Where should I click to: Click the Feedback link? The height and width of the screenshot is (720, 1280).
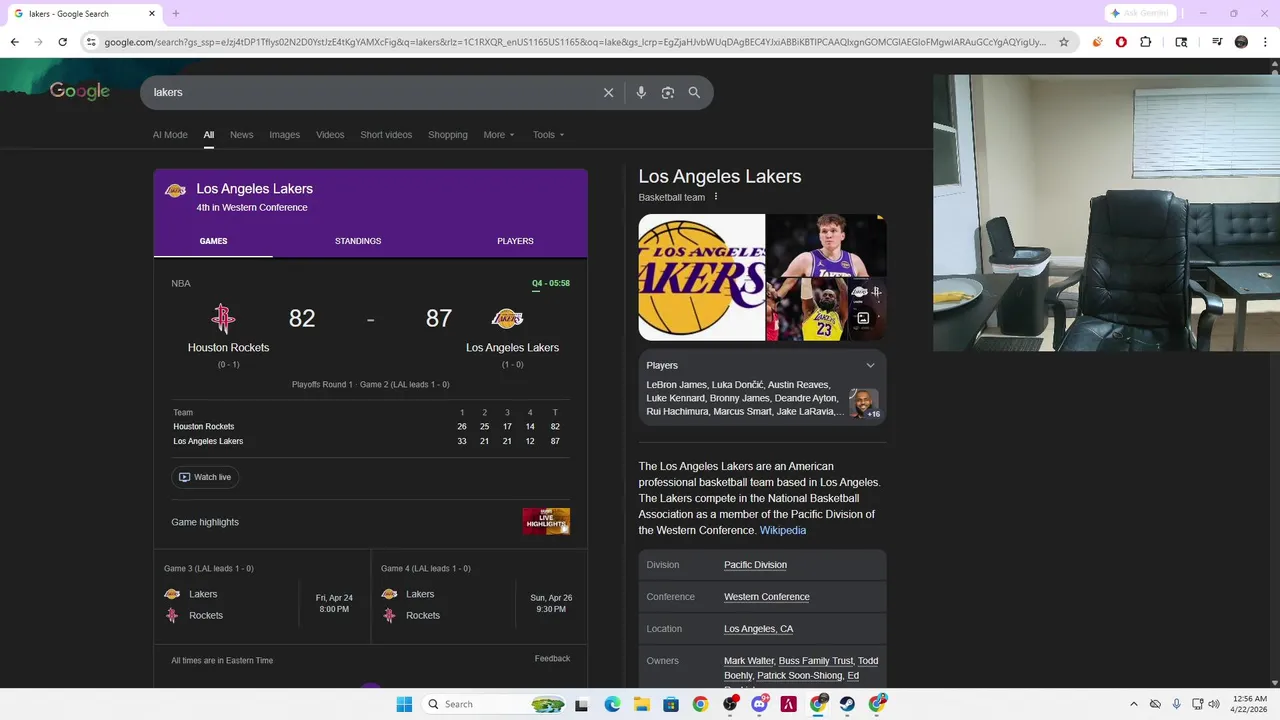point(552,658)
